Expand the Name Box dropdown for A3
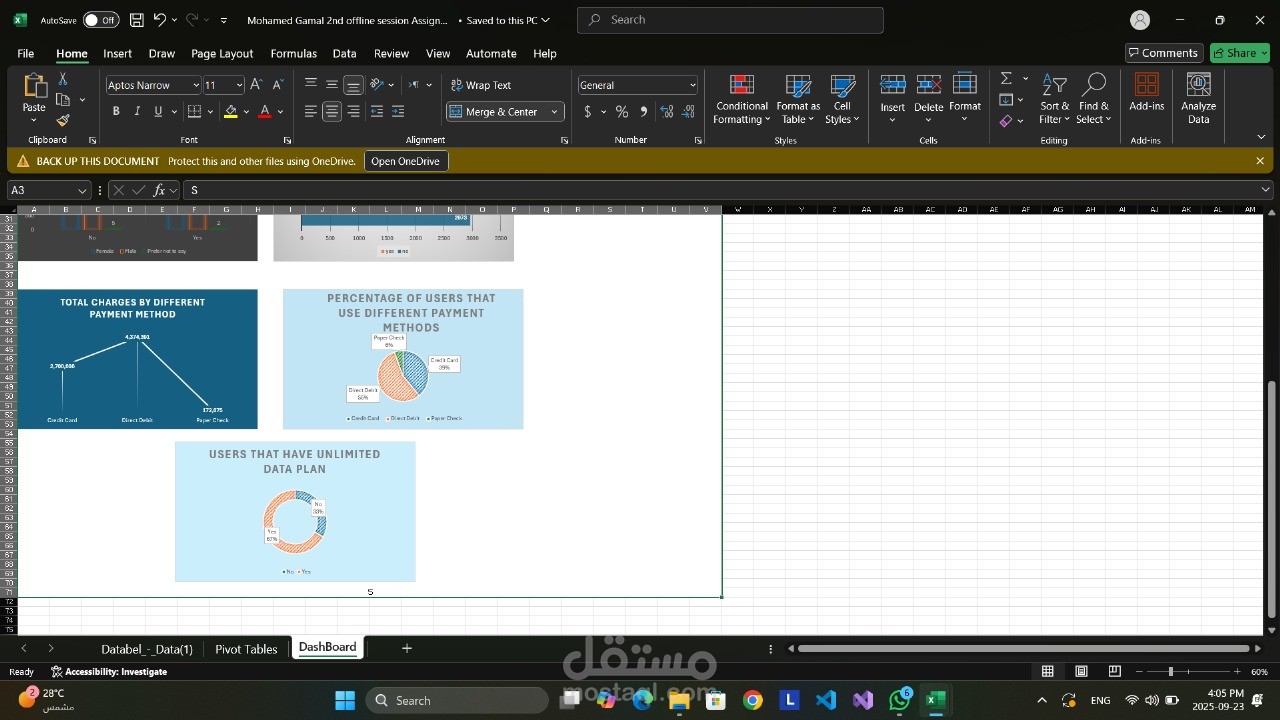The height and width of the screenshot is (720, 1280). coord(82,190)
